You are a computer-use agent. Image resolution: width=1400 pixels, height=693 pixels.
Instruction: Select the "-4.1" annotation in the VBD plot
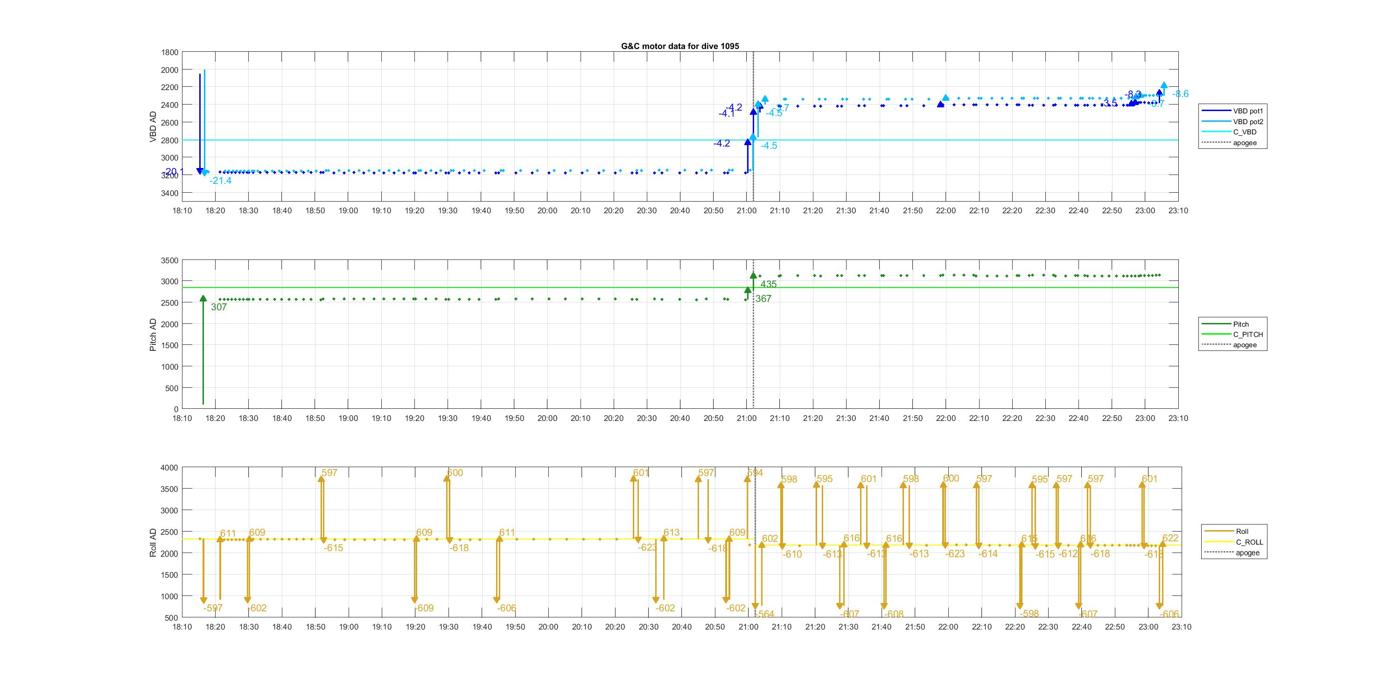[727, 114]
